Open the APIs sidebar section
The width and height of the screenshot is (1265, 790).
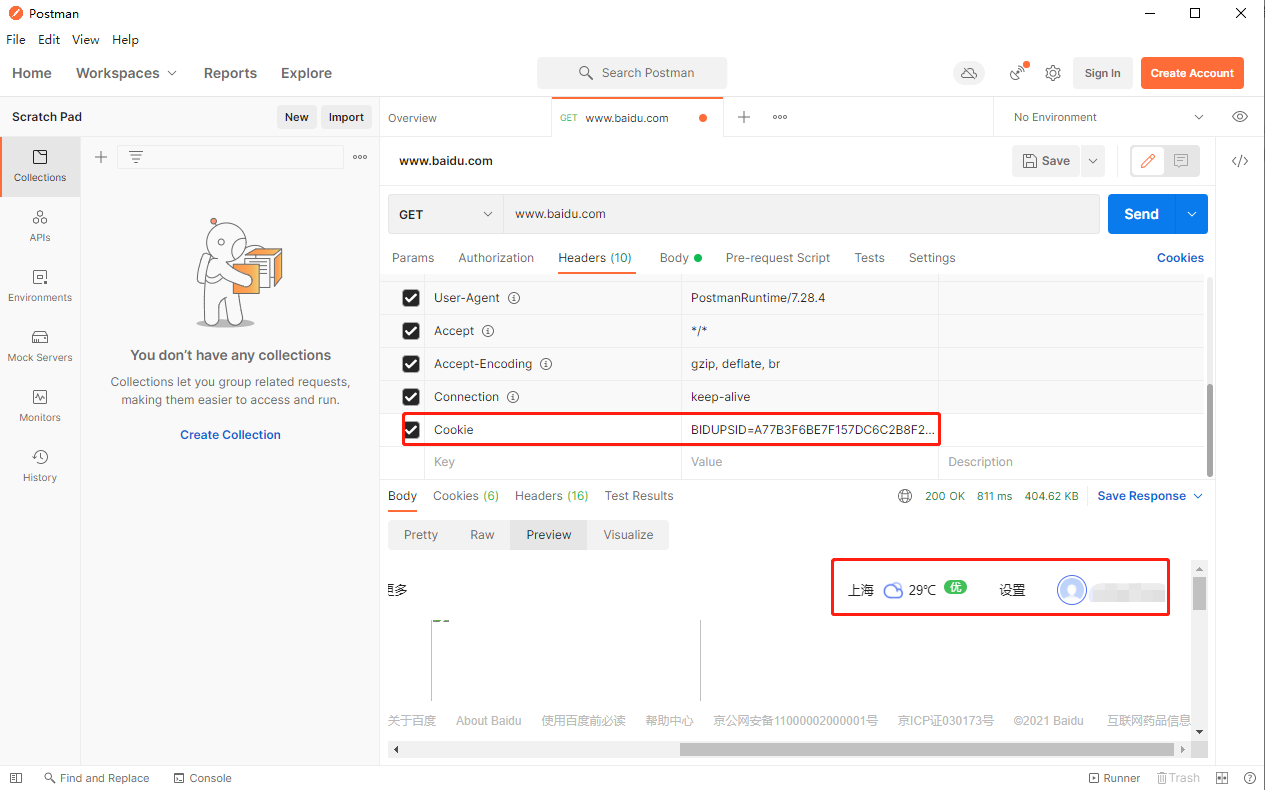coord(40,226)
